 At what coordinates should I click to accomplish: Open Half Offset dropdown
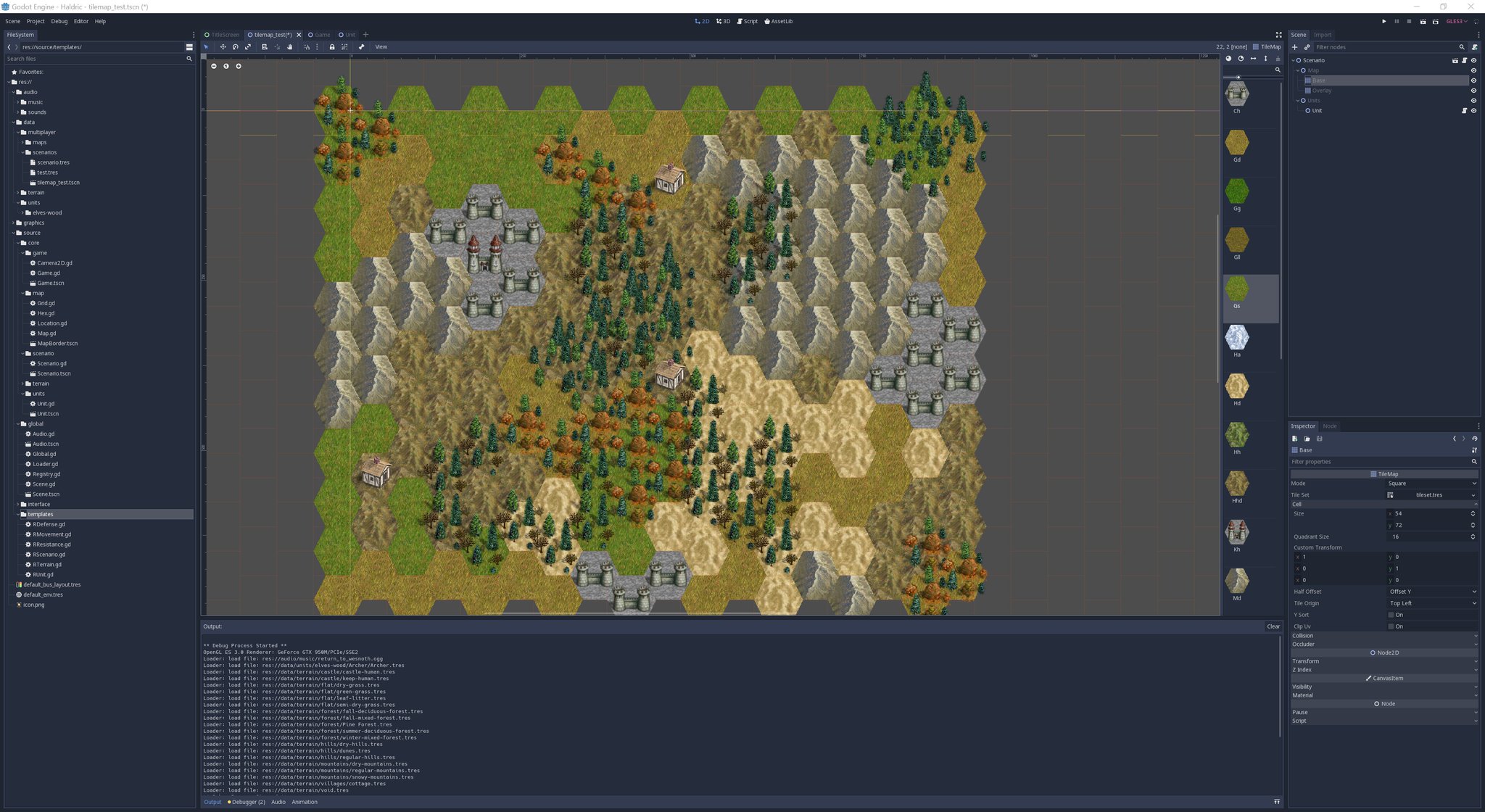click(1432, 592)
